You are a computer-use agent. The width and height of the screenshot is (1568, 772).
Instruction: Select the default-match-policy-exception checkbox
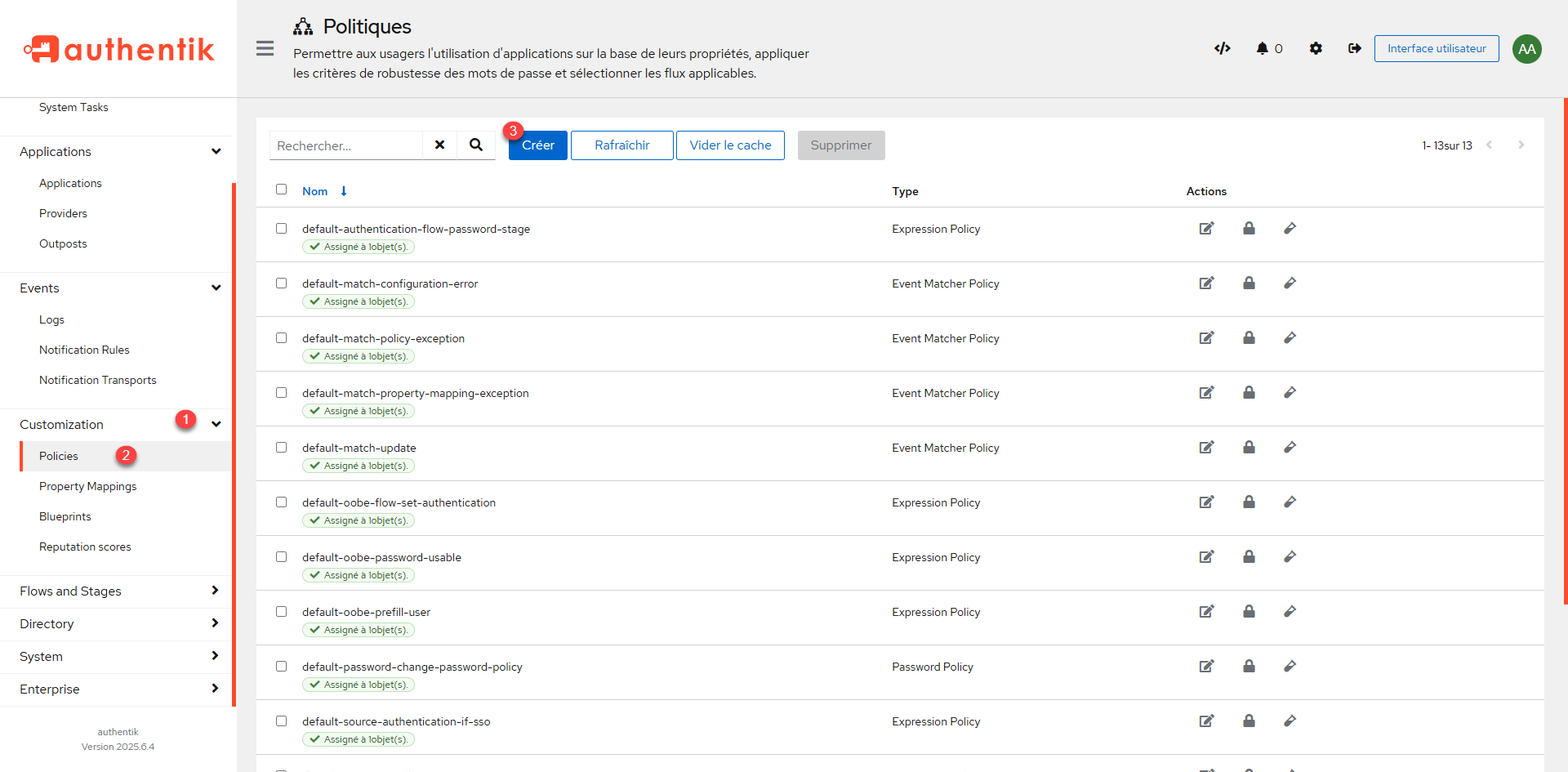pyautogui.click(x=282, y=338)
